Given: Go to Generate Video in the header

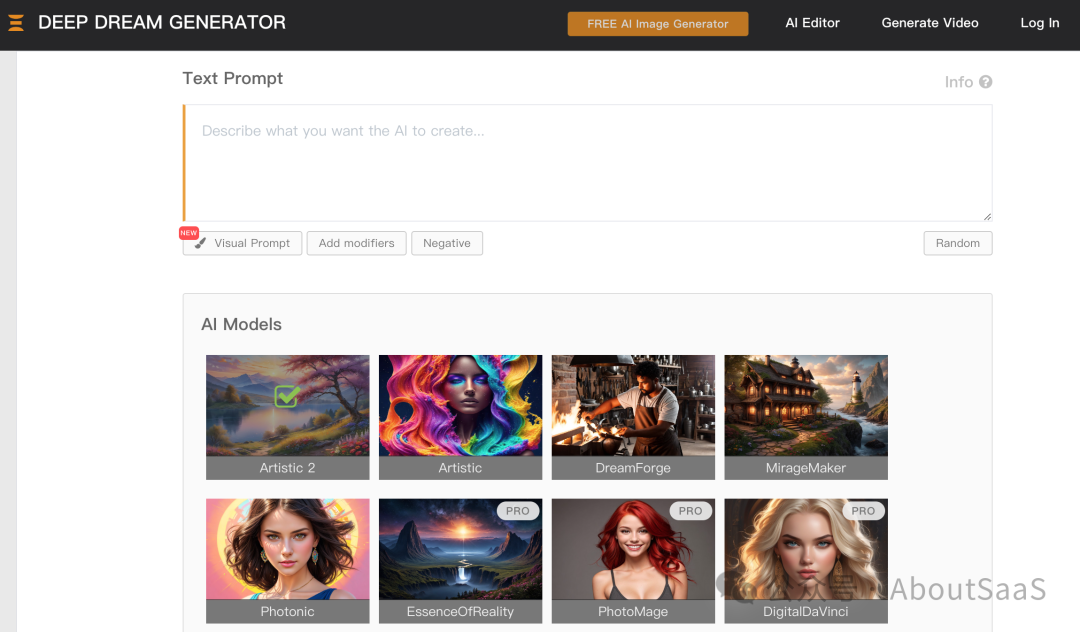Looking at the screenshot, I should (930, 23).
